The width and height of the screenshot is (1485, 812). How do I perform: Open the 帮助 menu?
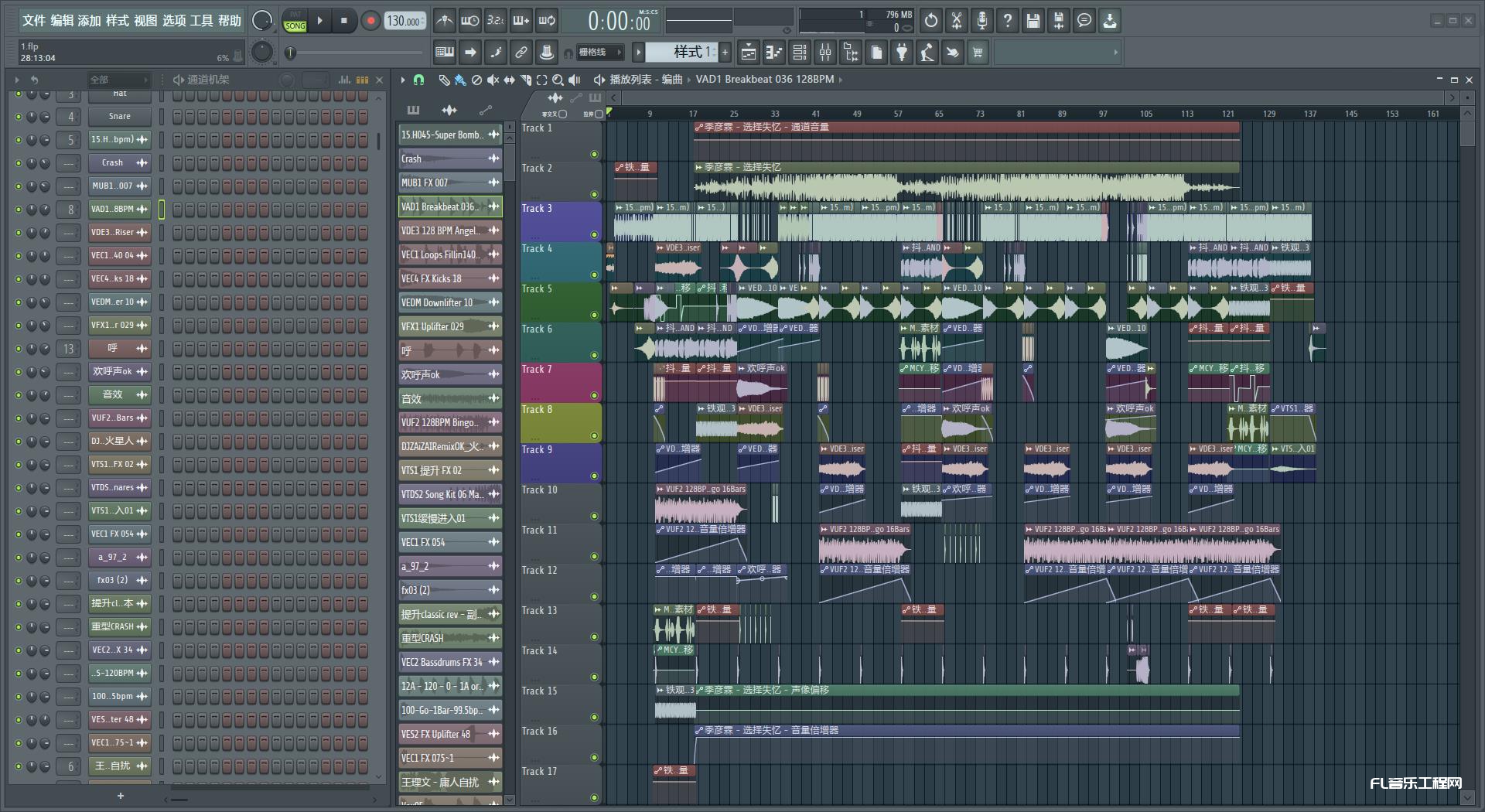(x=229, y=21)
